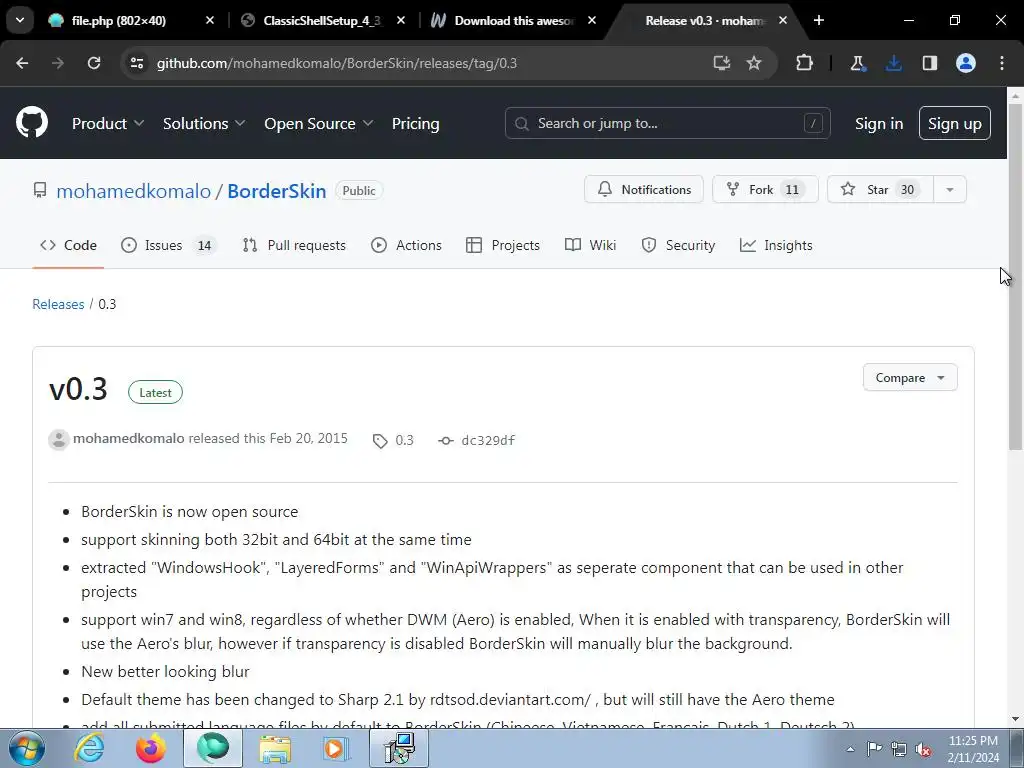1024x768 pixels.
Task: Open the mohamedkomalo owner link
Action: click(x=133, y=191)
